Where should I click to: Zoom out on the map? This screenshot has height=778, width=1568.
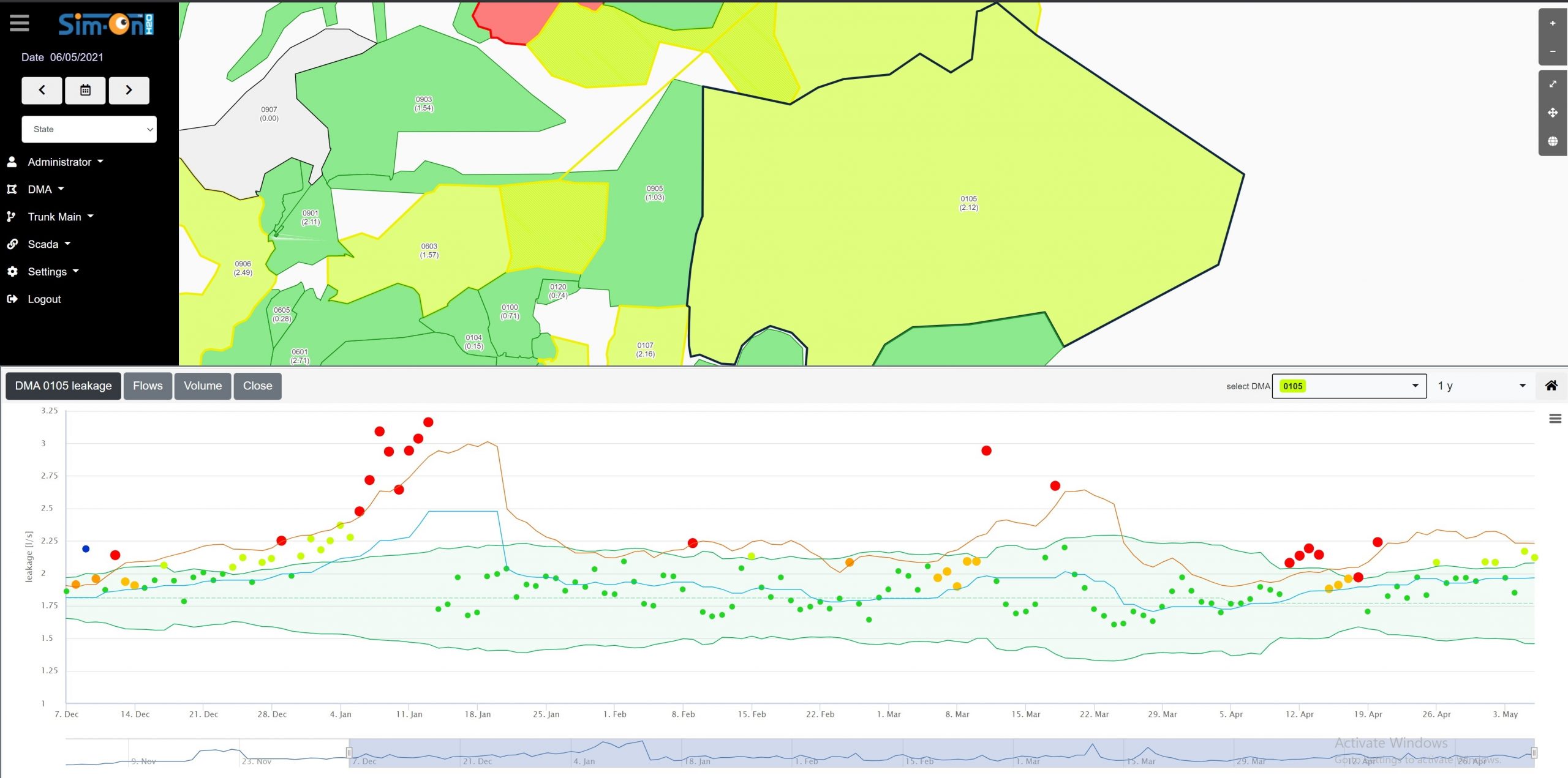click(1552, 51)
